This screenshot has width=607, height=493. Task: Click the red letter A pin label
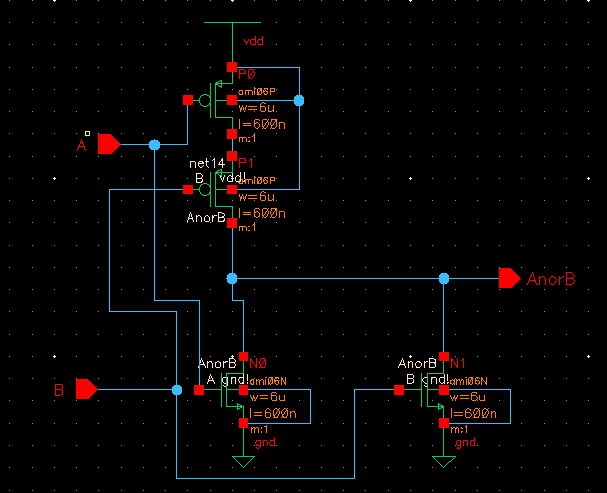pos(81,146)
